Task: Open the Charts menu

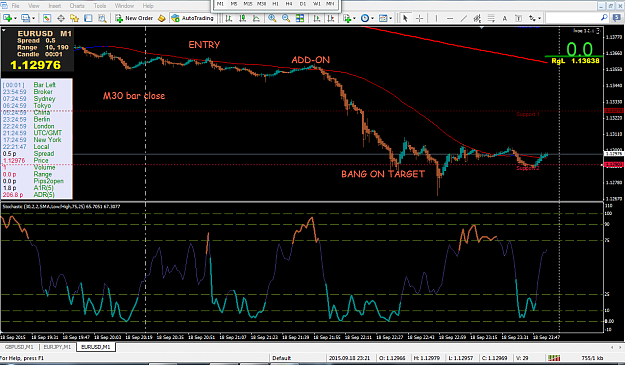Action: [x=77, y=6]
